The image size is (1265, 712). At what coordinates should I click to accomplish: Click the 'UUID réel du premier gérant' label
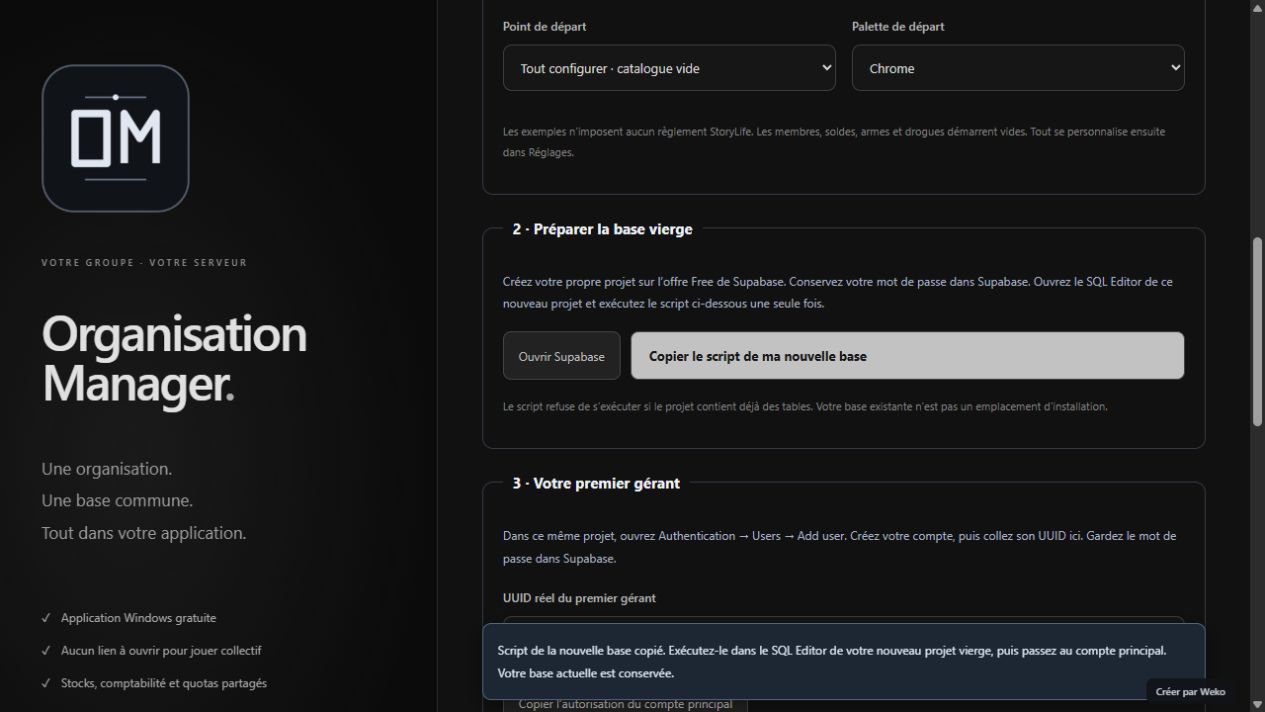579,598
